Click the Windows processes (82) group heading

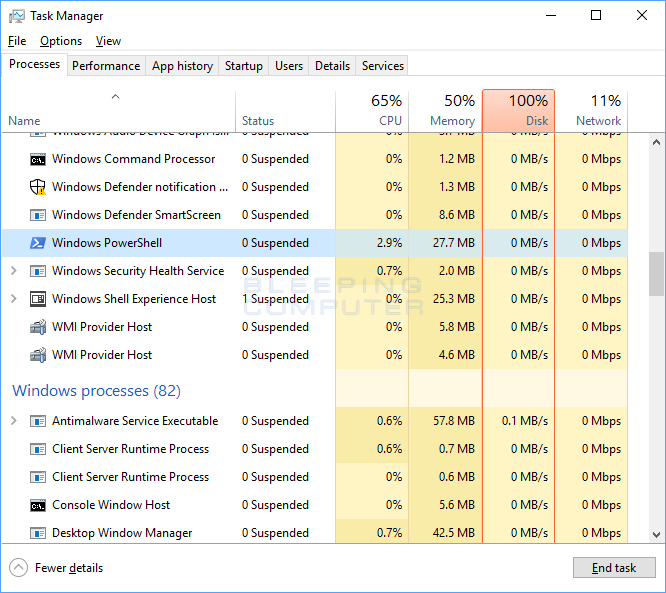[x=96, y=391]
